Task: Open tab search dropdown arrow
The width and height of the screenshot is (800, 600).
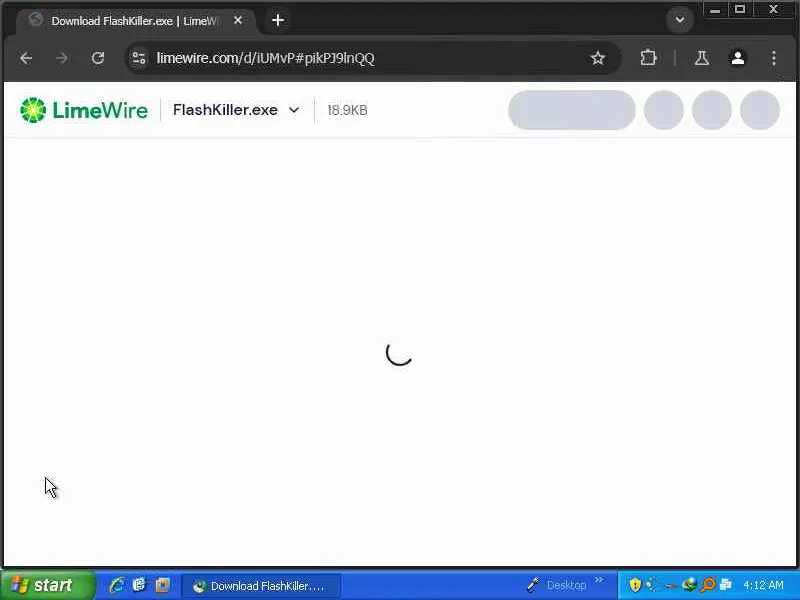Action: coord(680,20)
